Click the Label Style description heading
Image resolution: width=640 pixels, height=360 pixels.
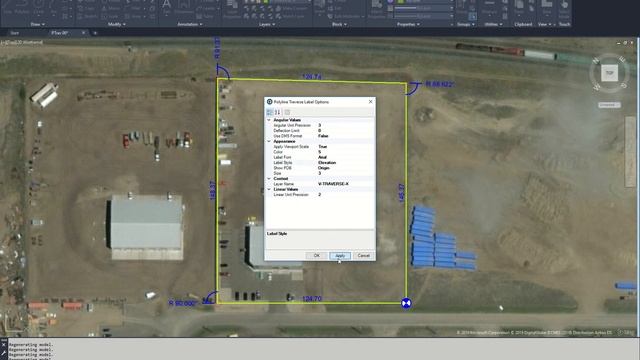[277, 233]
